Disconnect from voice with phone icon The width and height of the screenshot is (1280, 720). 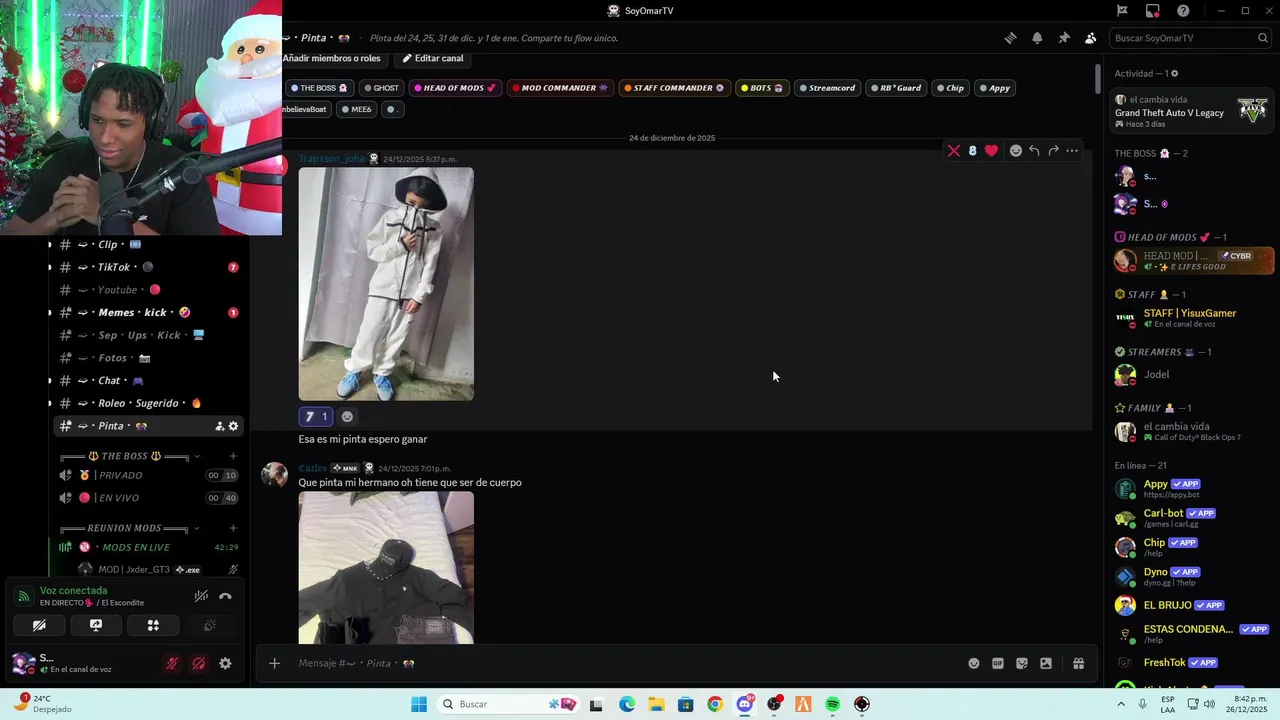[x=225, y=596]
